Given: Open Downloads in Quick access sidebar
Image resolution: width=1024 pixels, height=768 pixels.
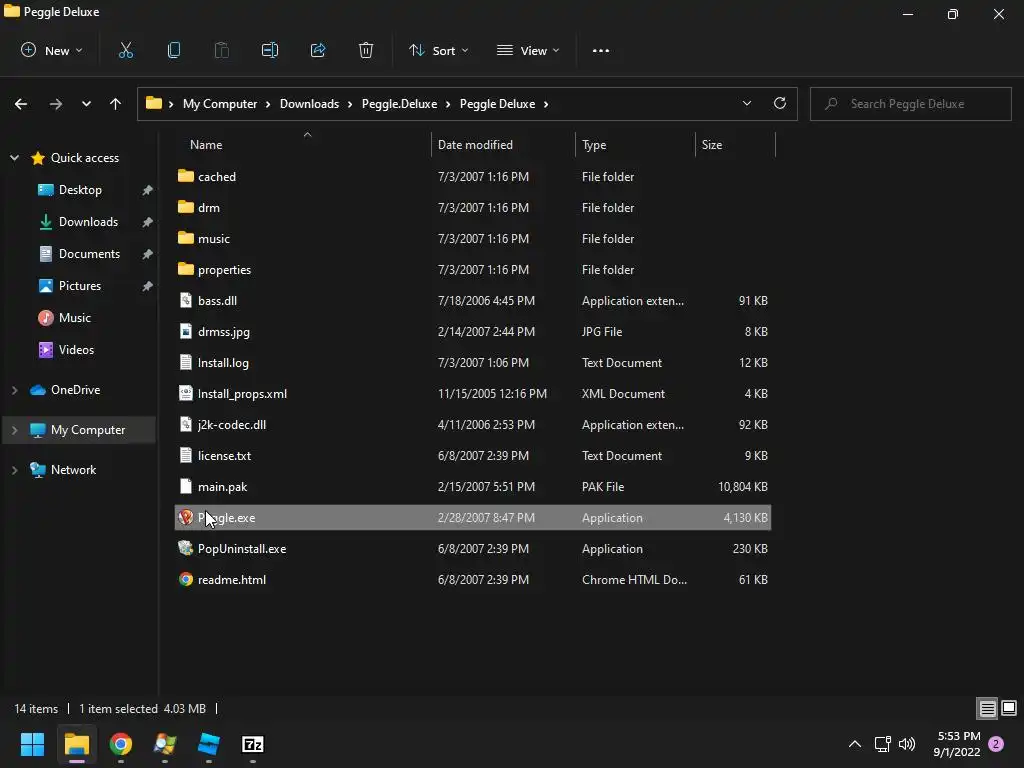Looking at the screenshot, I should pyautogui.click(x=88, y=221).
